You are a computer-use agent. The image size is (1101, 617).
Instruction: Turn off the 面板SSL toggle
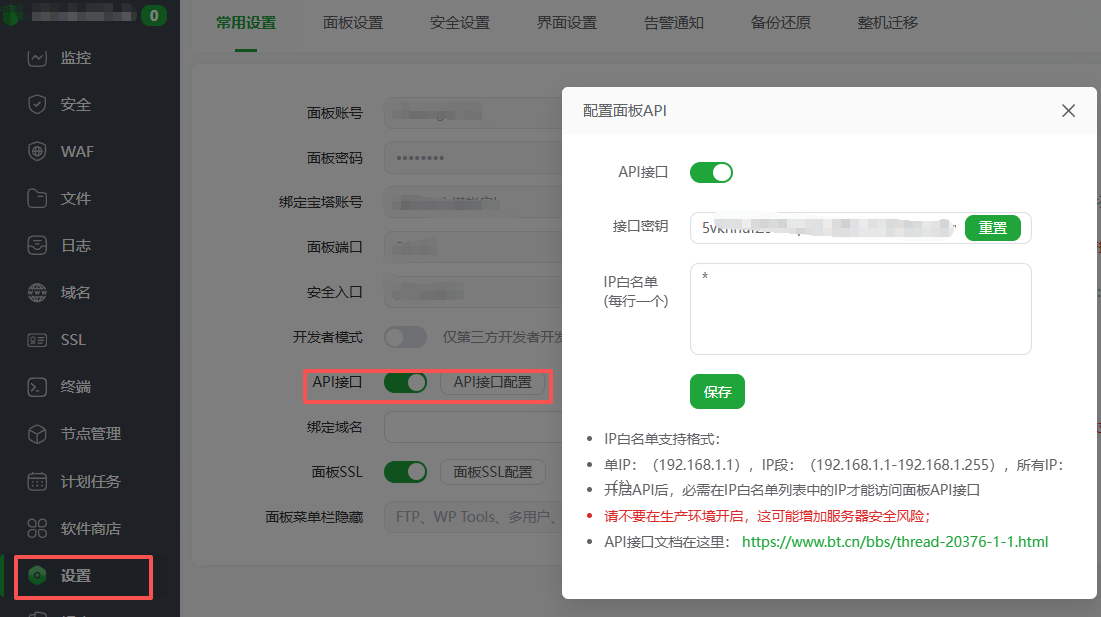[405, 471]
